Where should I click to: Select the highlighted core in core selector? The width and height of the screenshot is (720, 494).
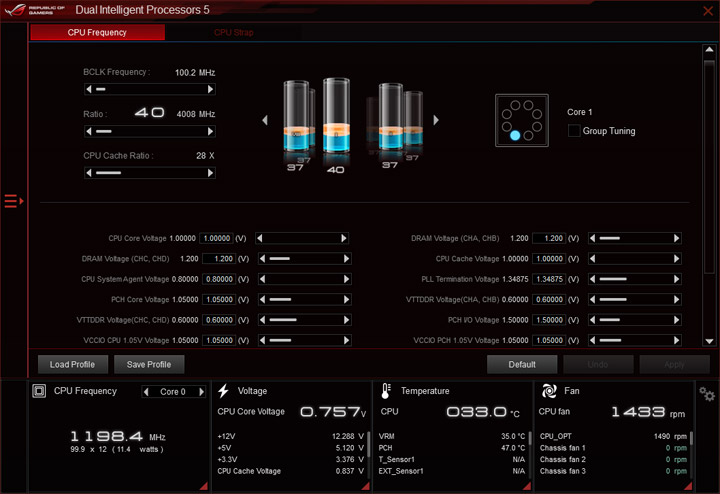click(x=515, y=135)
